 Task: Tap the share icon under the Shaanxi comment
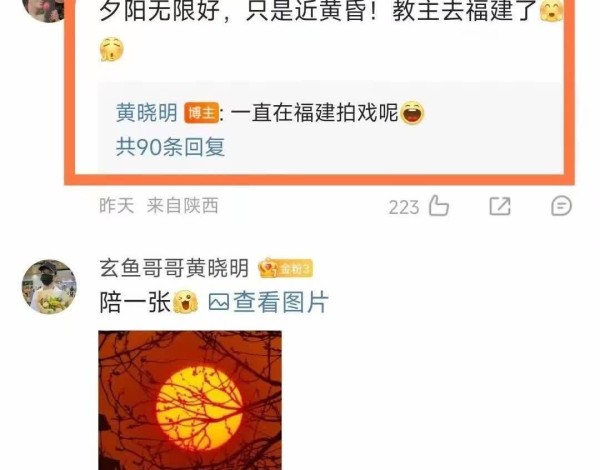click(500, 206)
